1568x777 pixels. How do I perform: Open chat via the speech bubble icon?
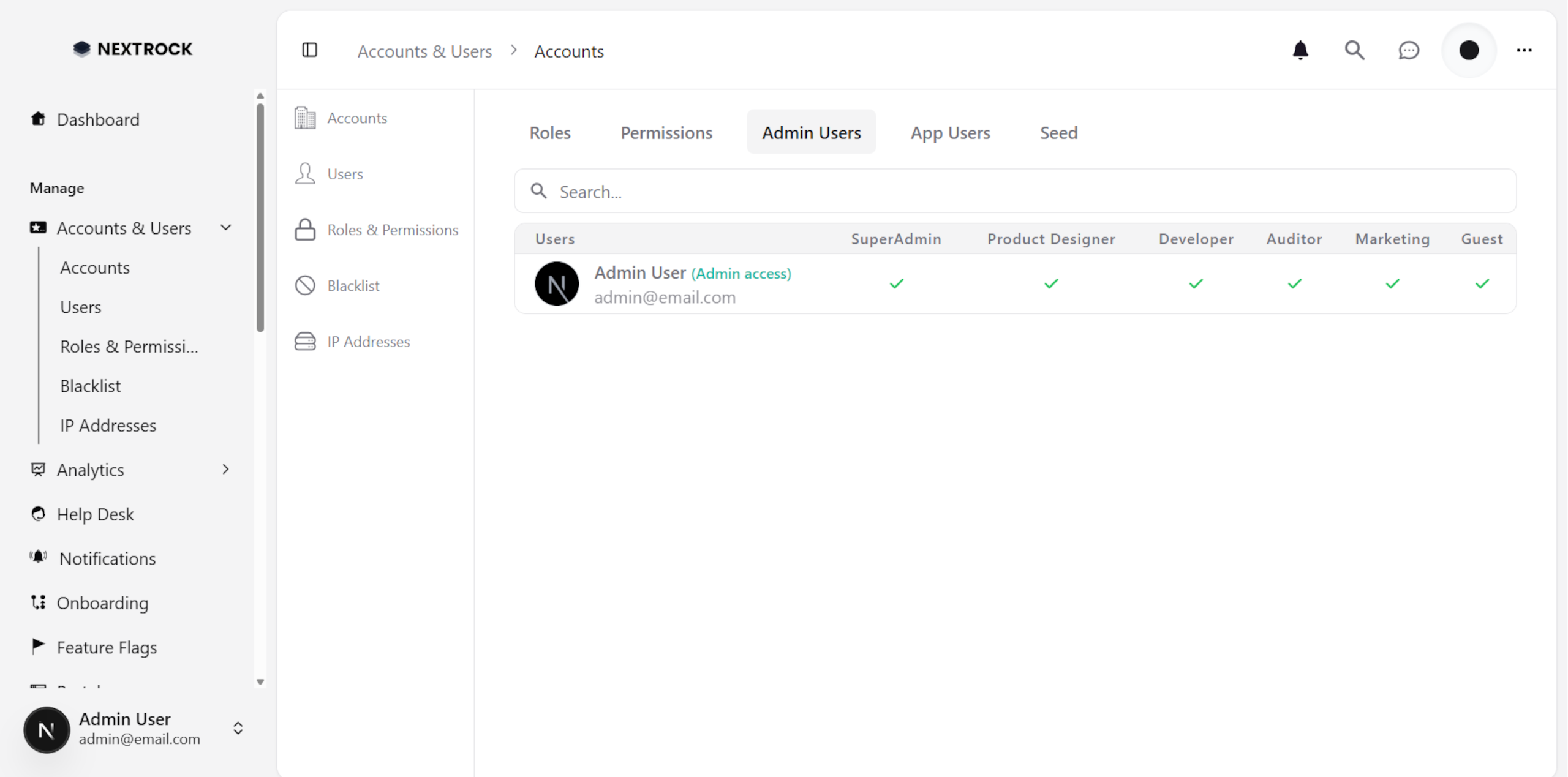tap(1409, 50)
